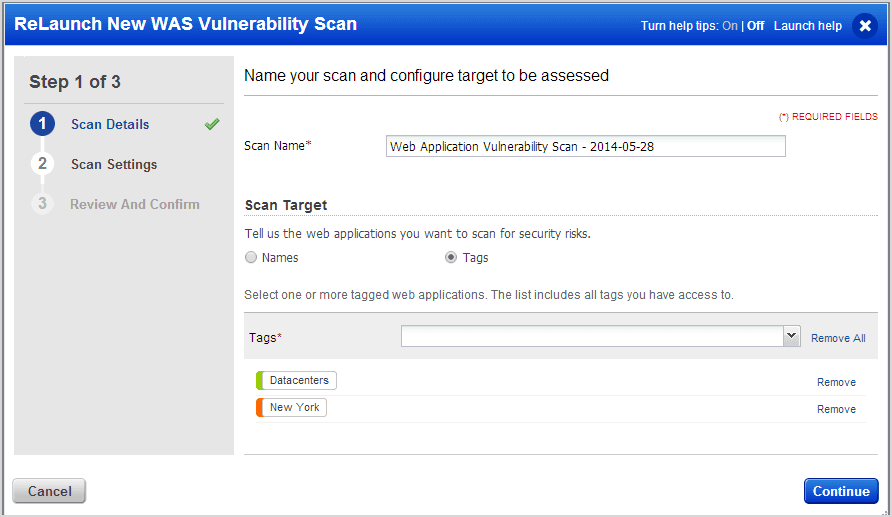Viewport: 892px width, 517px height.
Task: Click in the Scan Name field
Action: coord(585,146)
